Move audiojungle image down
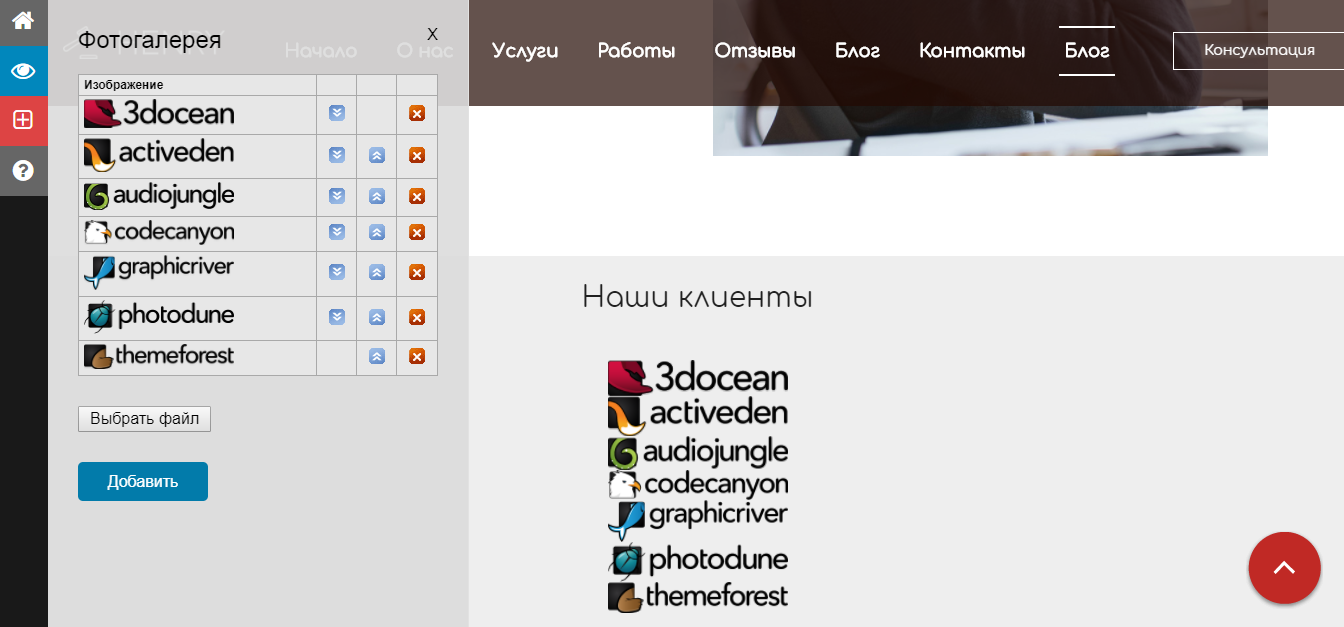 tap(337, 196)
